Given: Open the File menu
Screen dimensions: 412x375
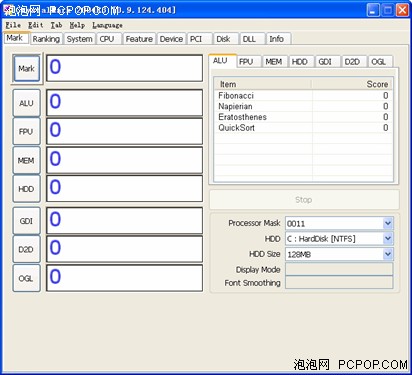Looking at the screenshot, I should pos(13,25).
